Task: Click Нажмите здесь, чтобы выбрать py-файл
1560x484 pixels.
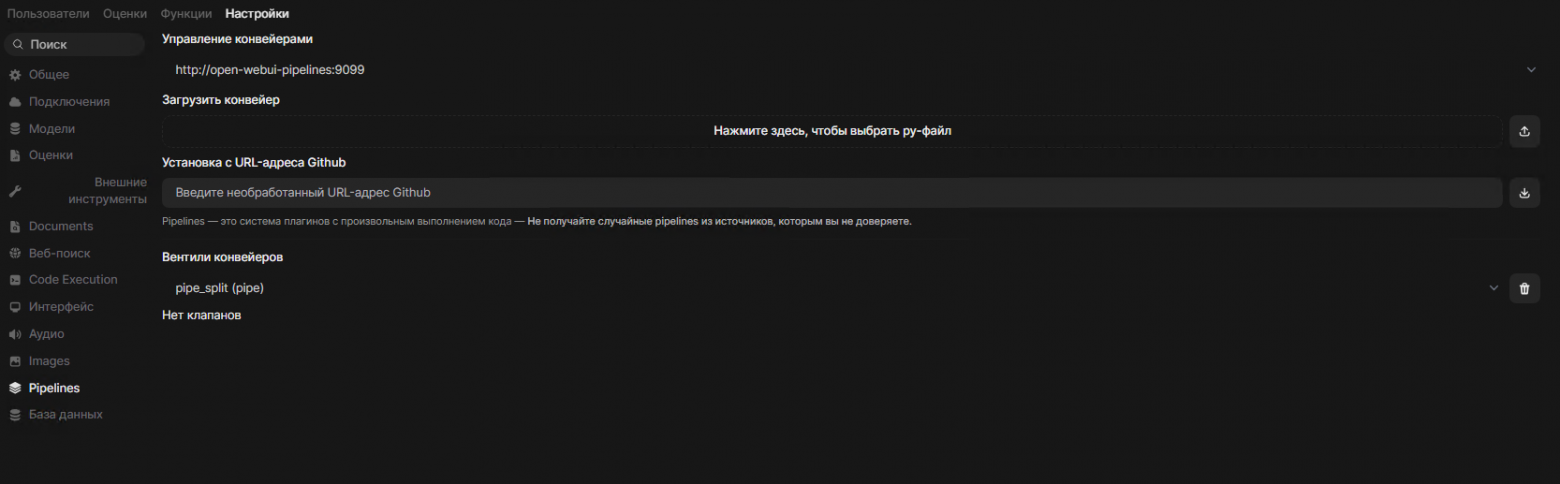Action: coord(832,131)
